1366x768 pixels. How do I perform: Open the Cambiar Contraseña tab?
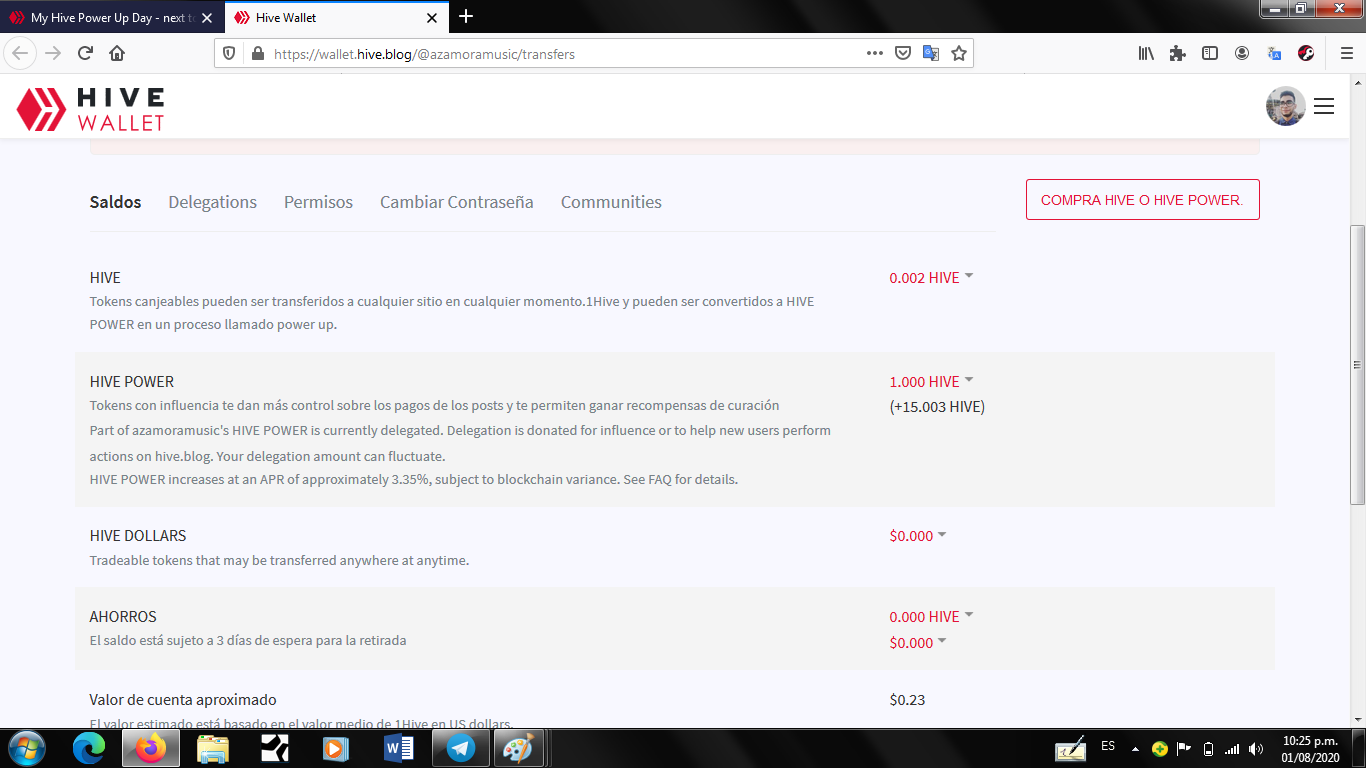click(457, 202)
